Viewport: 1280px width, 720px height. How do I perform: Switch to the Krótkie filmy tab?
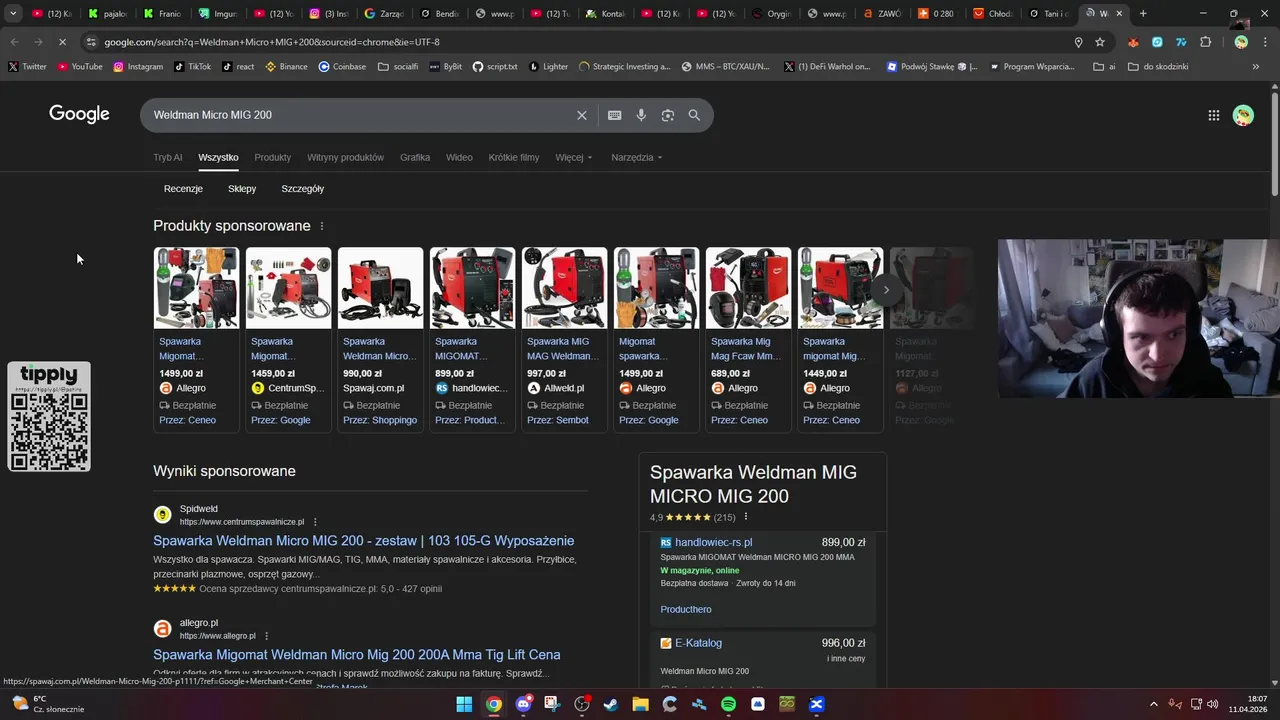[514, 157]
